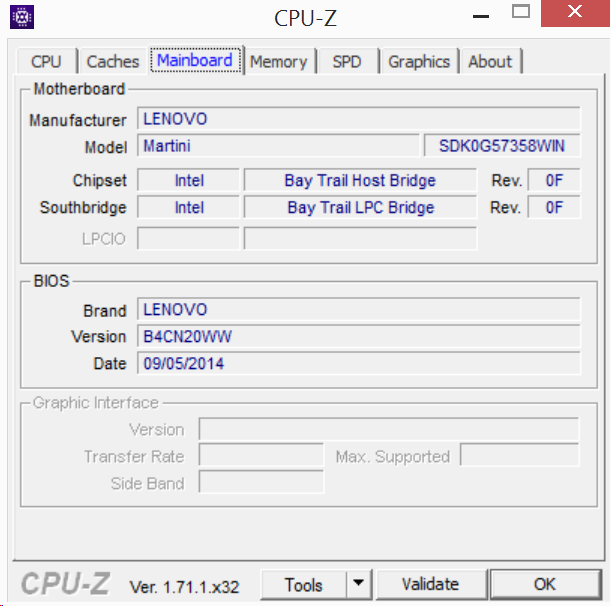The width and height of the screenshot is (611, 606).
Task: Select the Mainboard tab
Action: point(195,60)
